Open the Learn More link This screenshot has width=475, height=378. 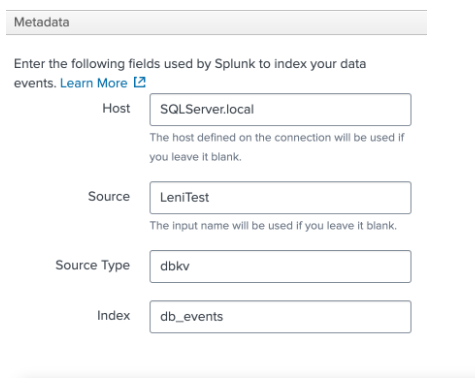tap(94, 83)
